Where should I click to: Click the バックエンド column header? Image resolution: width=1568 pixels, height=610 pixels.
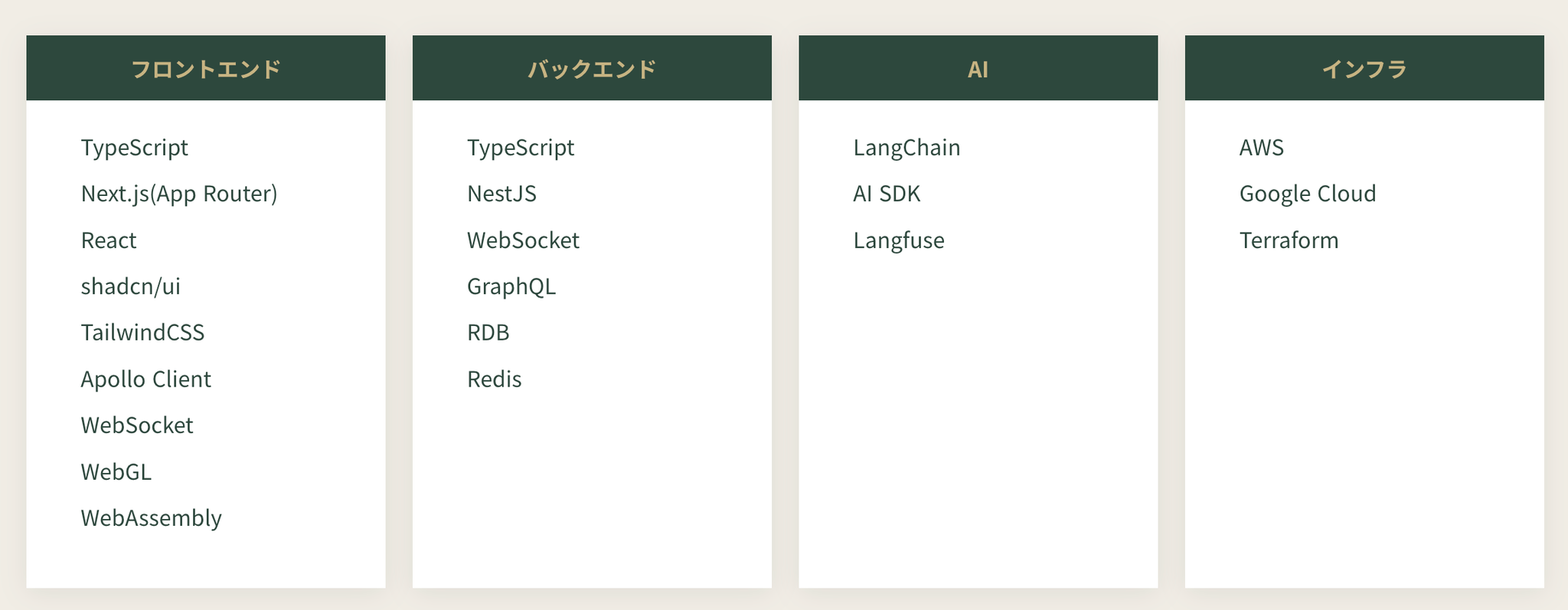click(592, 69)
